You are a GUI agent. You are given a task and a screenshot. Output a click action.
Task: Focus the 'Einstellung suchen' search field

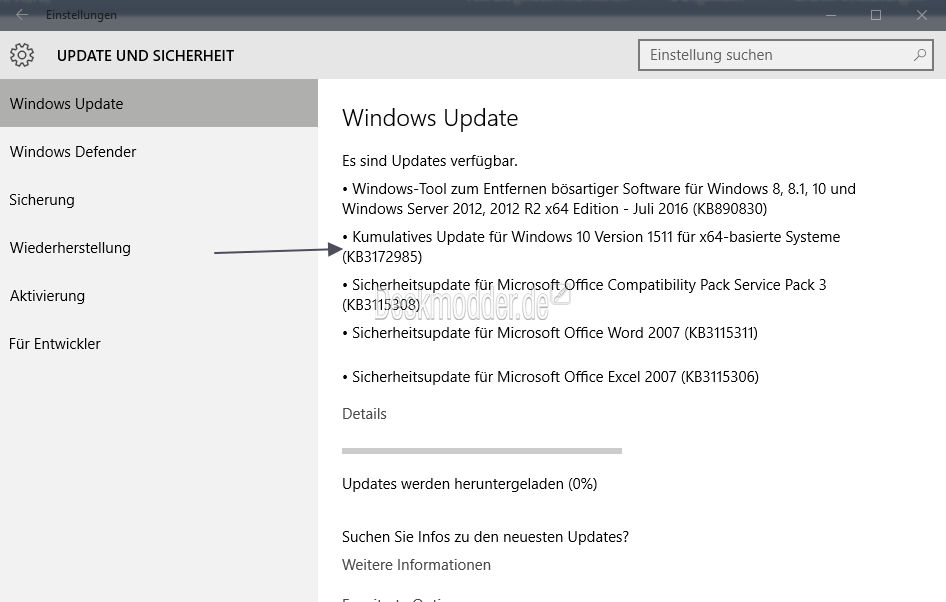786,55
